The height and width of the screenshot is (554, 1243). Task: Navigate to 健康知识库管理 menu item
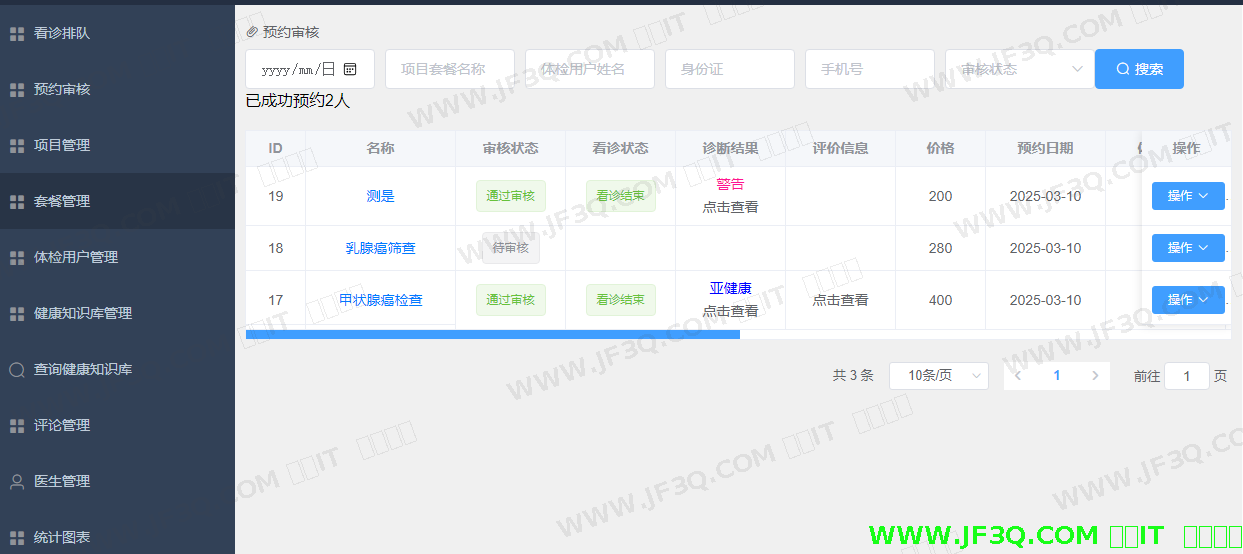pos(83,314)
